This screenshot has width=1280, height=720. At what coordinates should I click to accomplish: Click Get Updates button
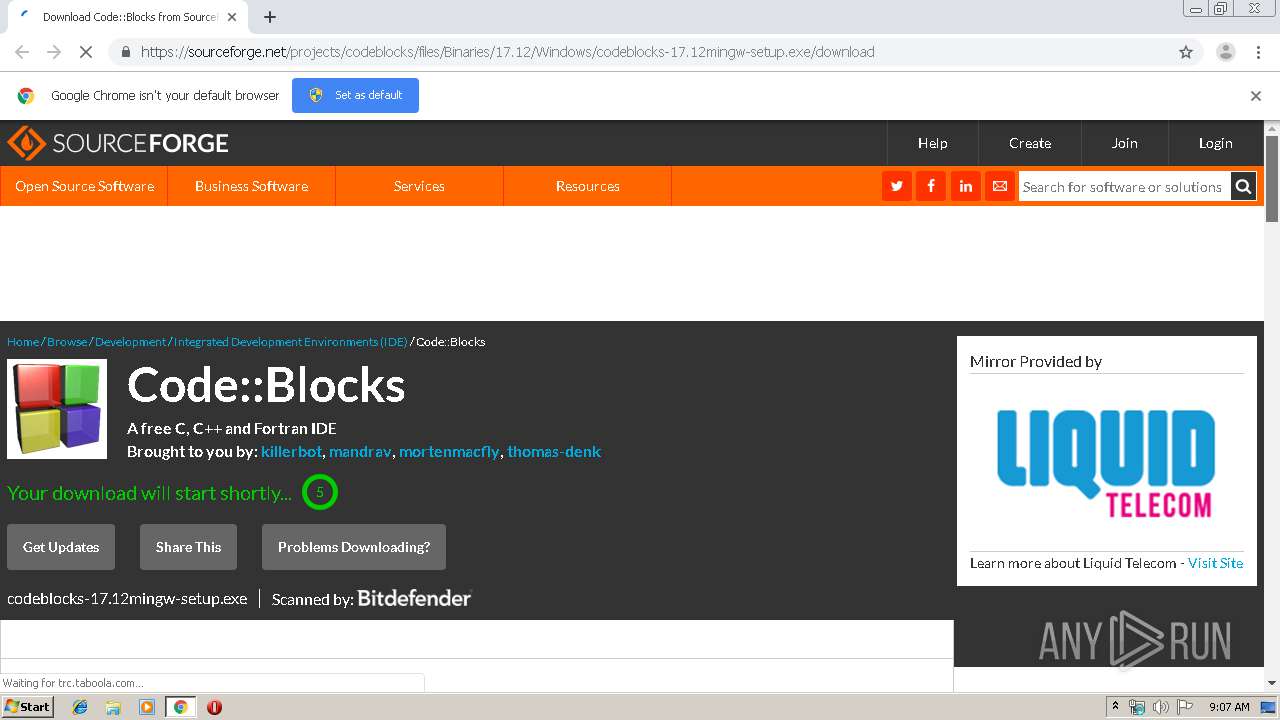point(61,547)
